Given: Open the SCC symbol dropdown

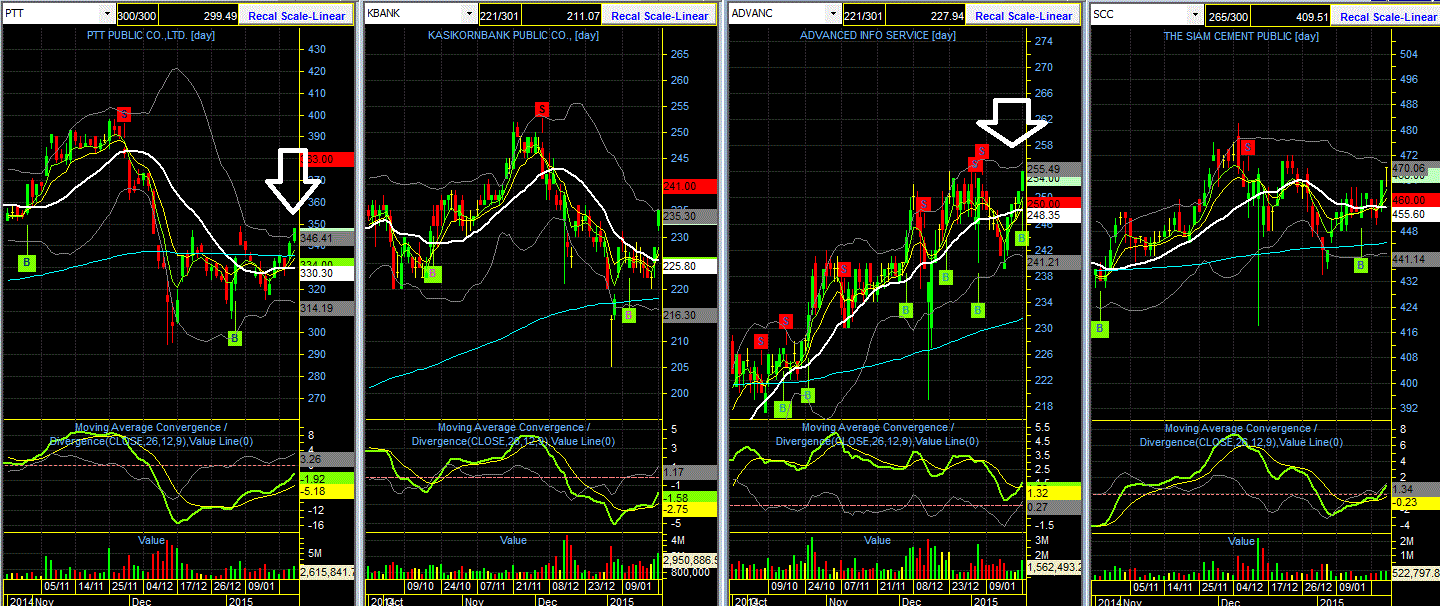Looking at the screenshot, I should tap(1197, 14).
